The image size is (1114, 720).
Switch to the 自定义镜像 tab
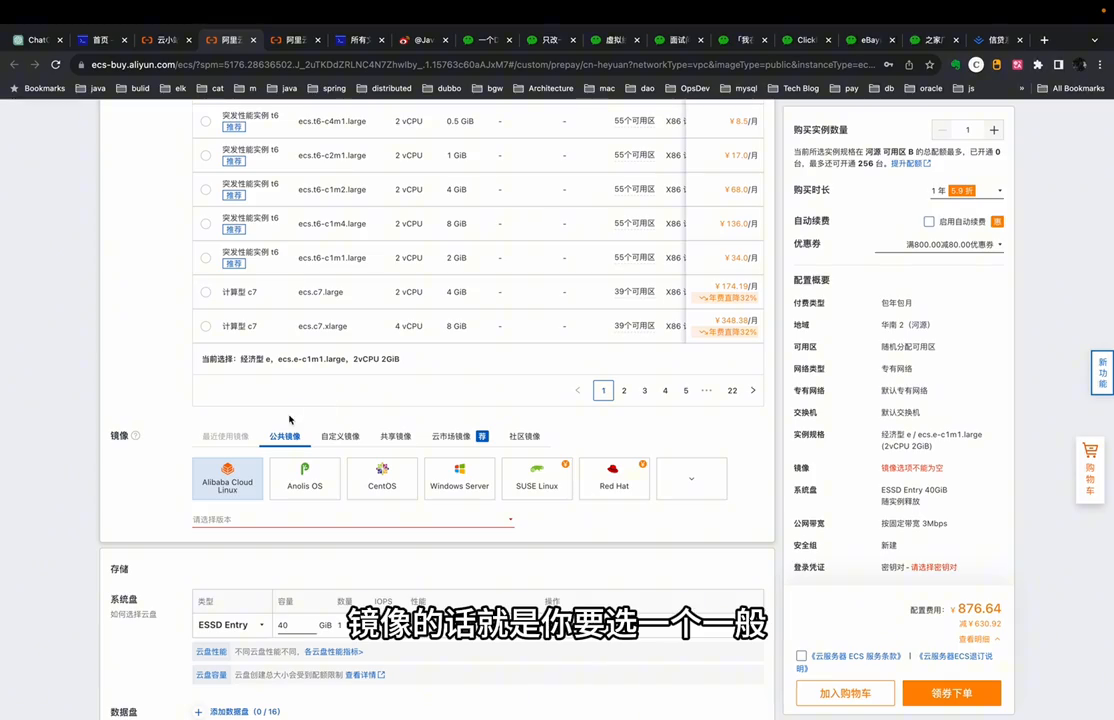[x=340, y=436]
